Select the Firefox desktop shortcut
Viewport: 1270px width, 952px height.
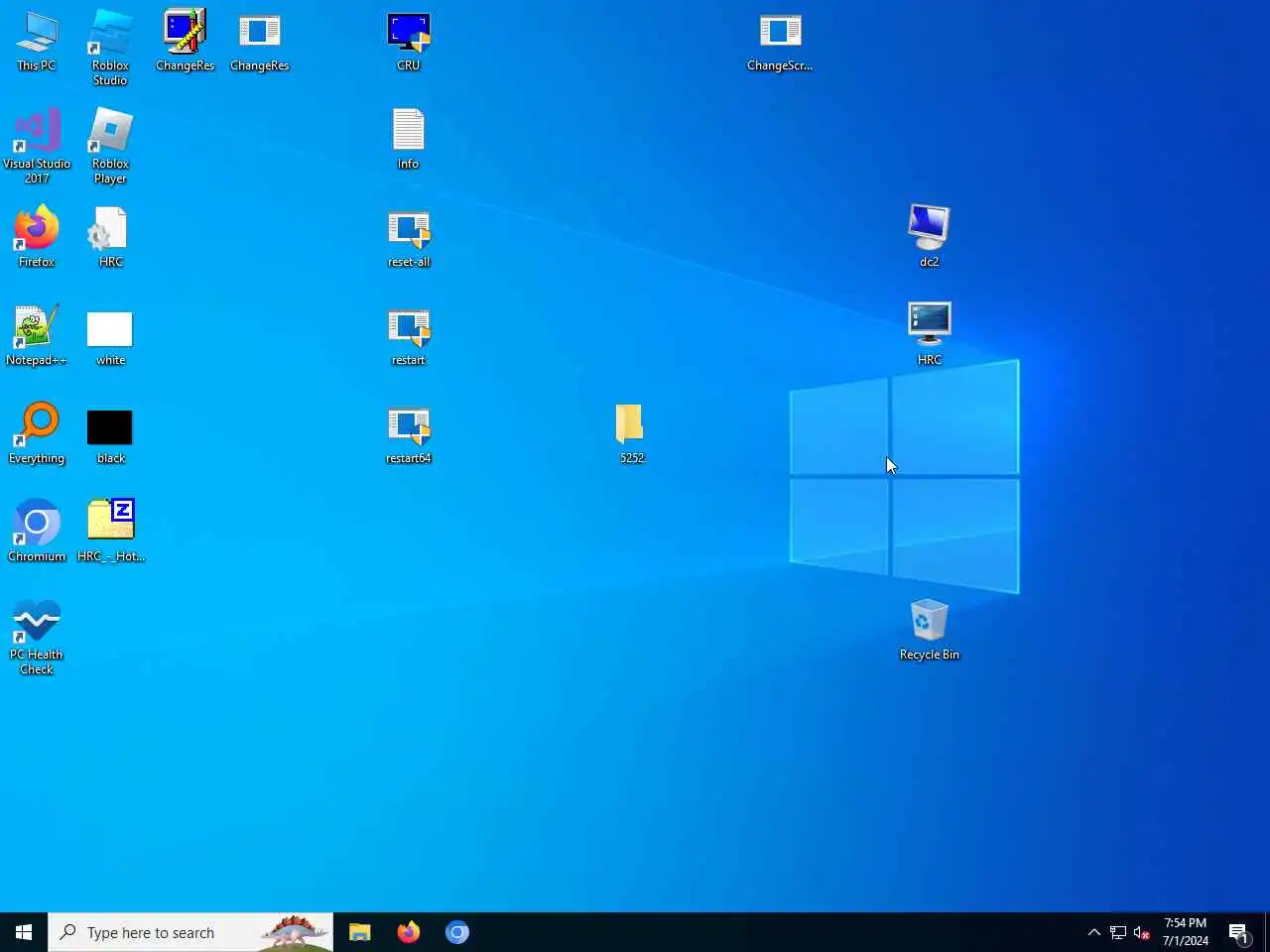point(37,238)
